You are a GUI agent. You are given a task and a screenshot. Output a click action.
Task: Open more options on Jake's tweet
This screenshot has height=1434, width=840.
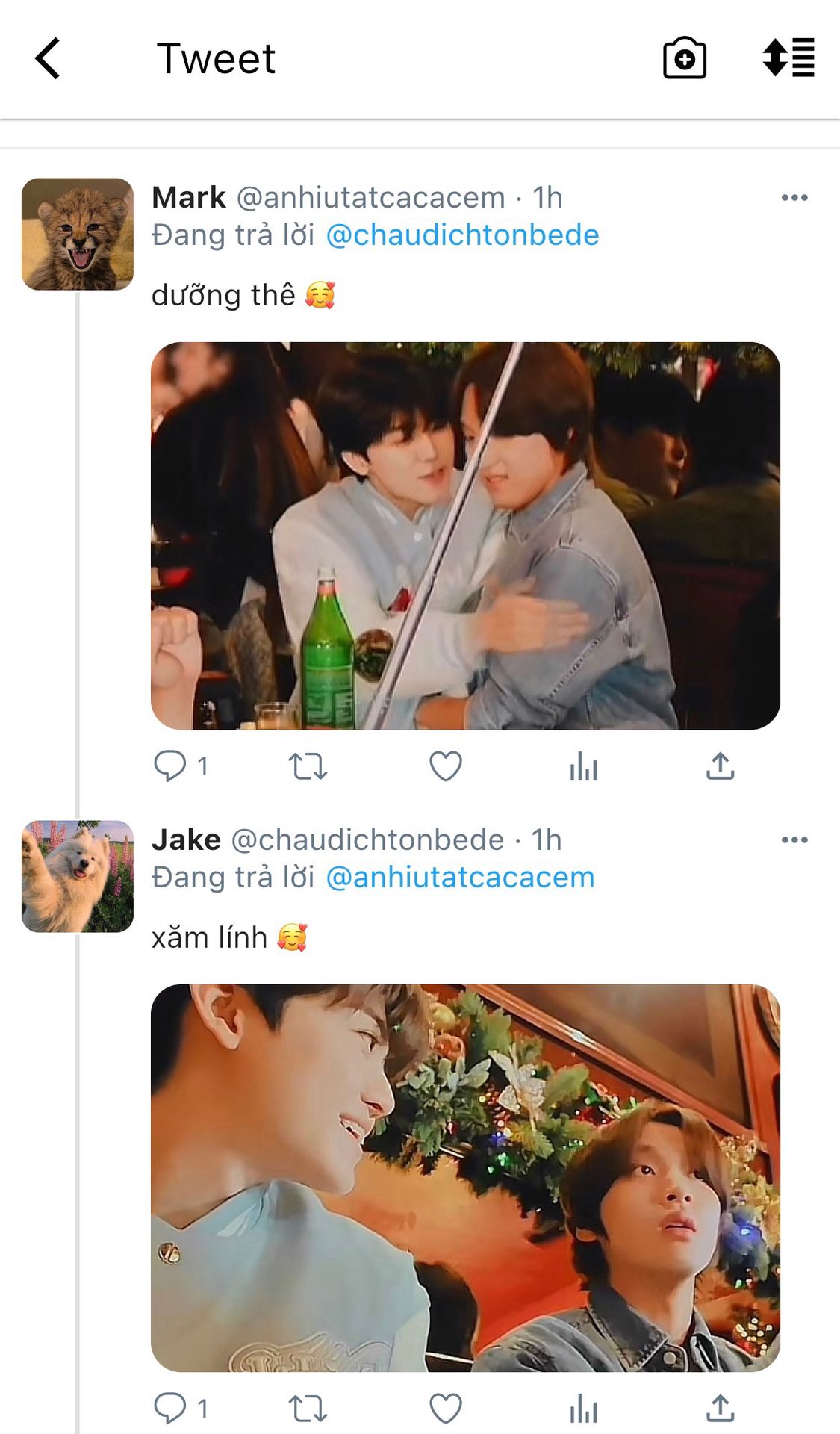click(794, 840)
